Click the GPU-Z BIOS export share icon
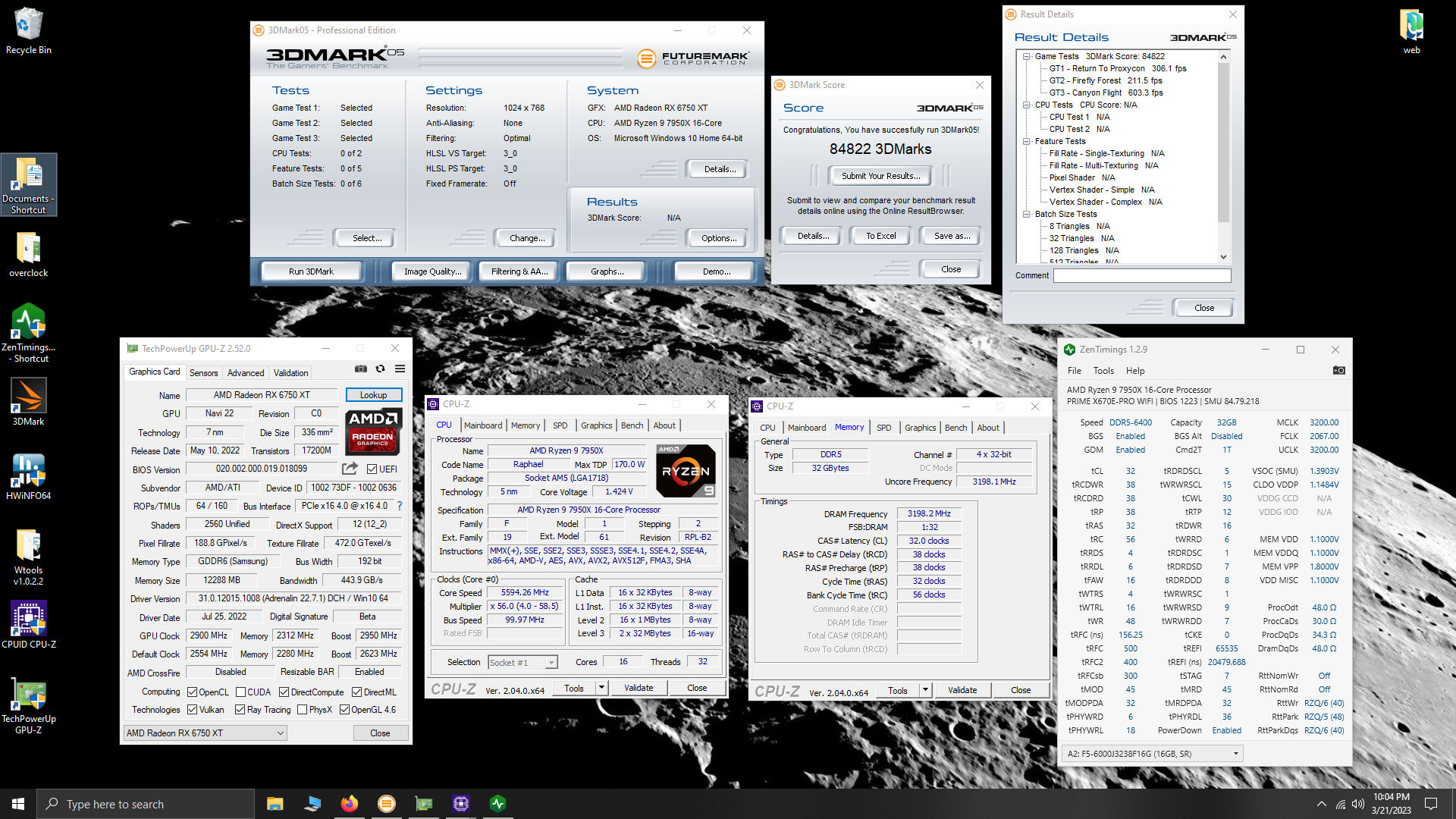The height and width of the screenshot is (819, 1456). 350,469
